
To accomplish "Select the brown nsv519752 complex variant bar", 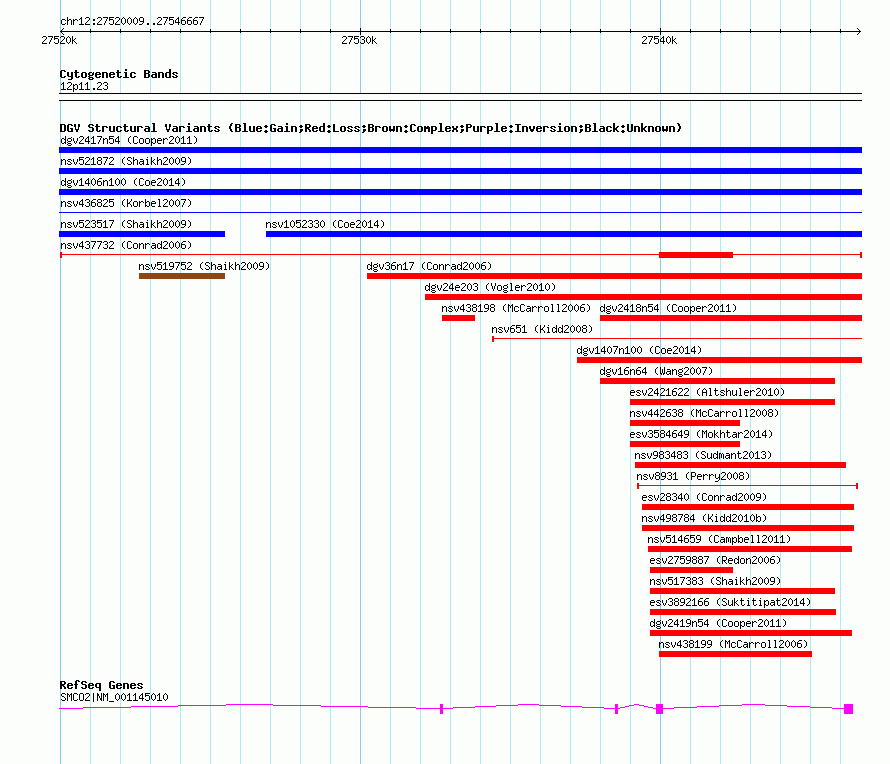I will (182, 276).
